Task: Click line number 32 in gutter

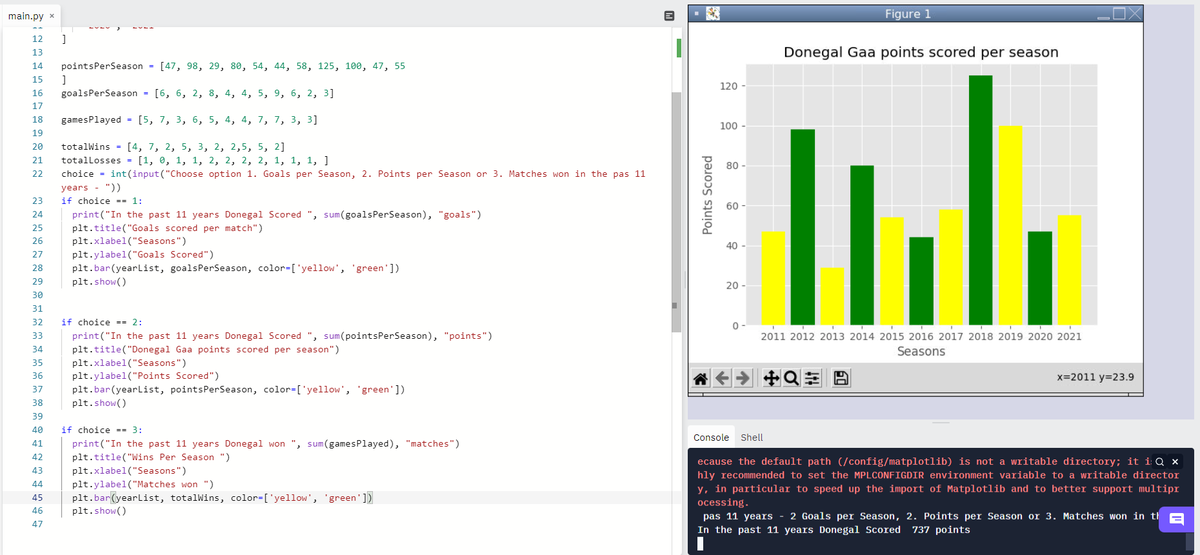Action: click(x=36, y=323)
